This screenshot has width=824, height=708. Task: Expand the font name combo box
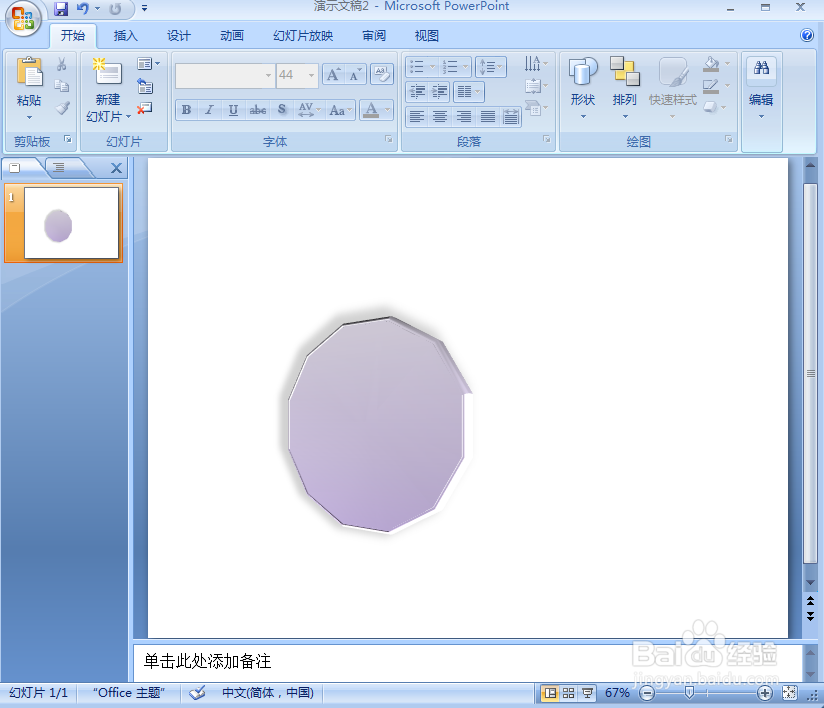click(268, 75)
